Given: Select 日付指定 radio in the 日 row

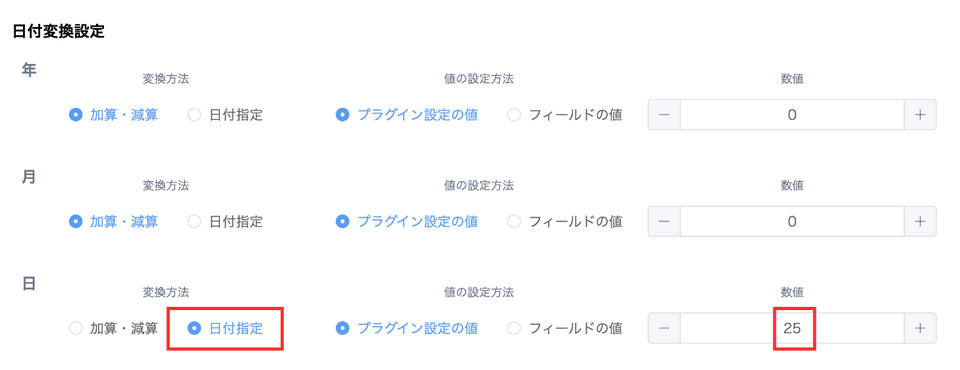Looking at the screenshot, I should pyautogui.click(x=225, y=328).
